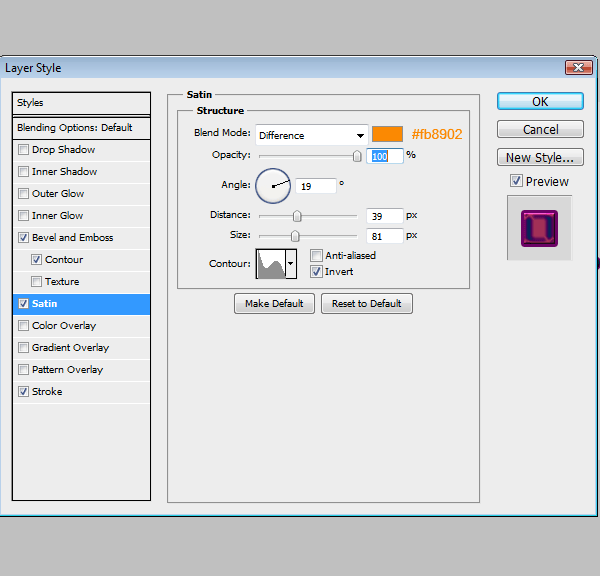The height and width of the screenshot is (576, 600).
Task: Uncheck the Satin style checkbox
Action: point(23,304)
